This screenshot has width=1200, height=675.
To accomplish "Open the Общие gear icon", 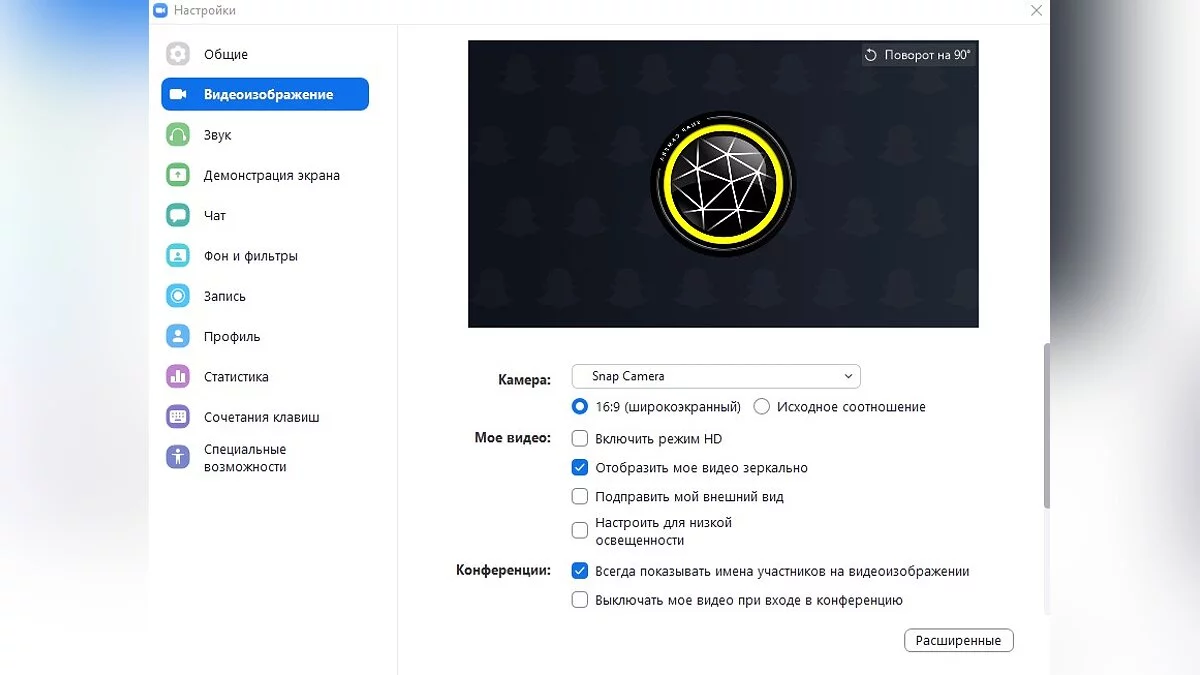I will (178, 54).
